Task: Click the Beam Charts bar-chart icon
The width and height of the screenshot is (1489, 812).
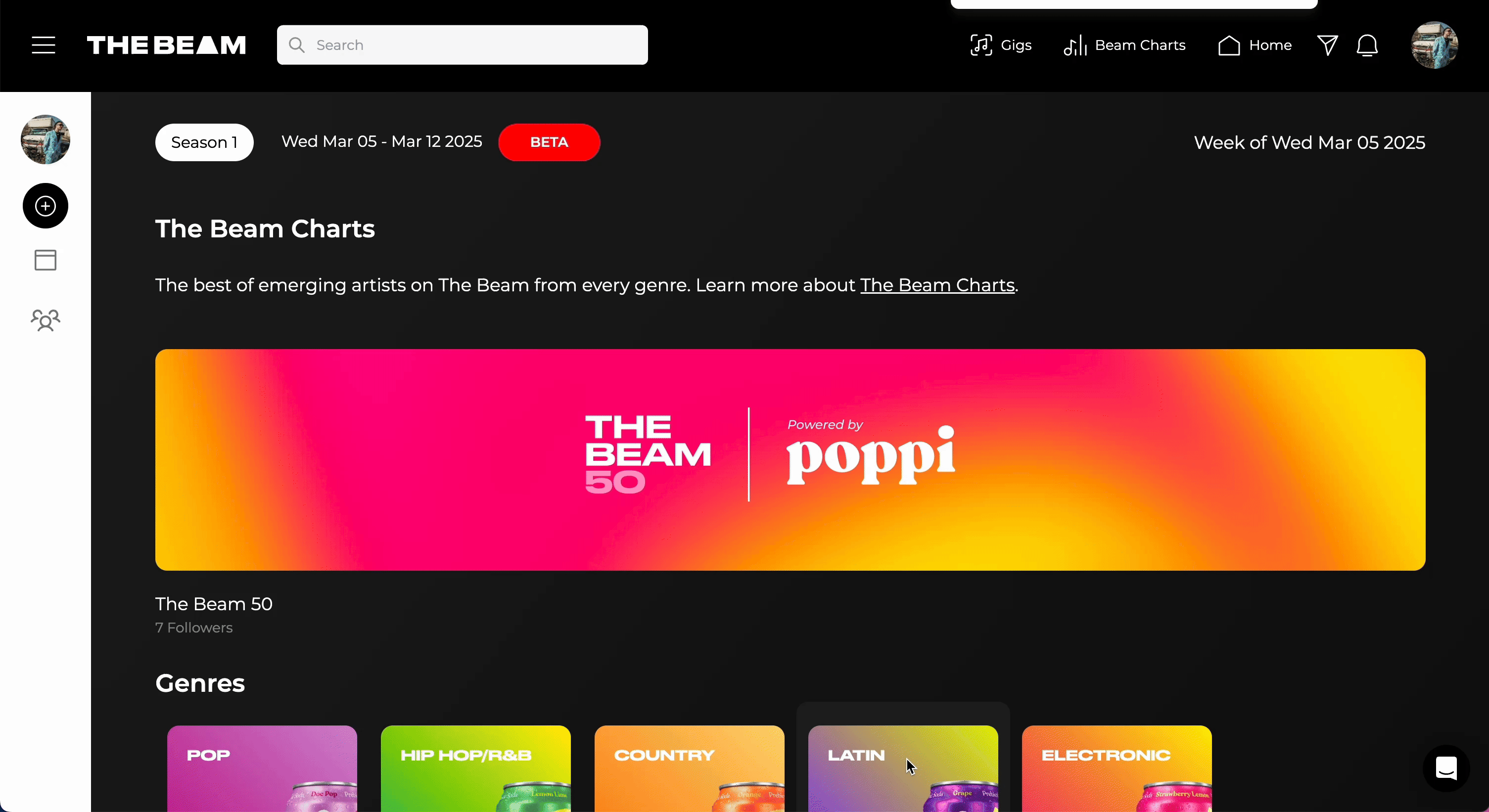Action: pos(1075,45)
